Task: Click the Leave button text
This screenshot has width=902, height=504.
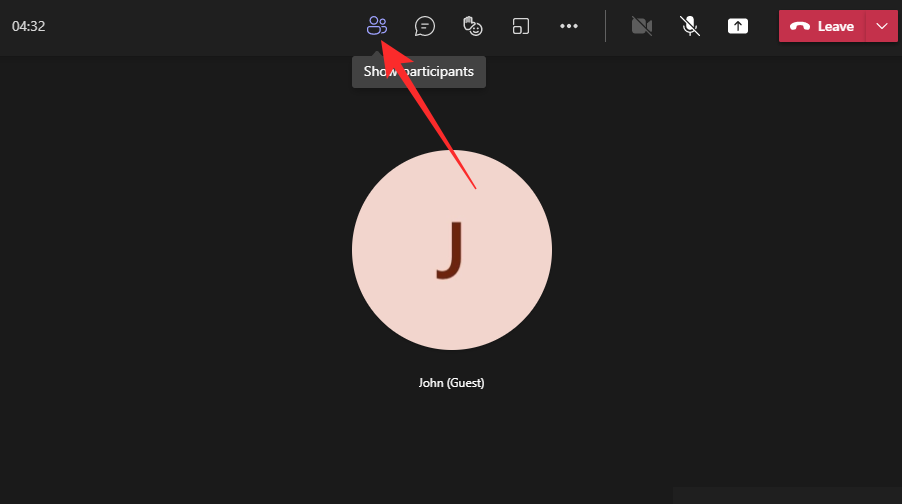Action: pos(835,27)
